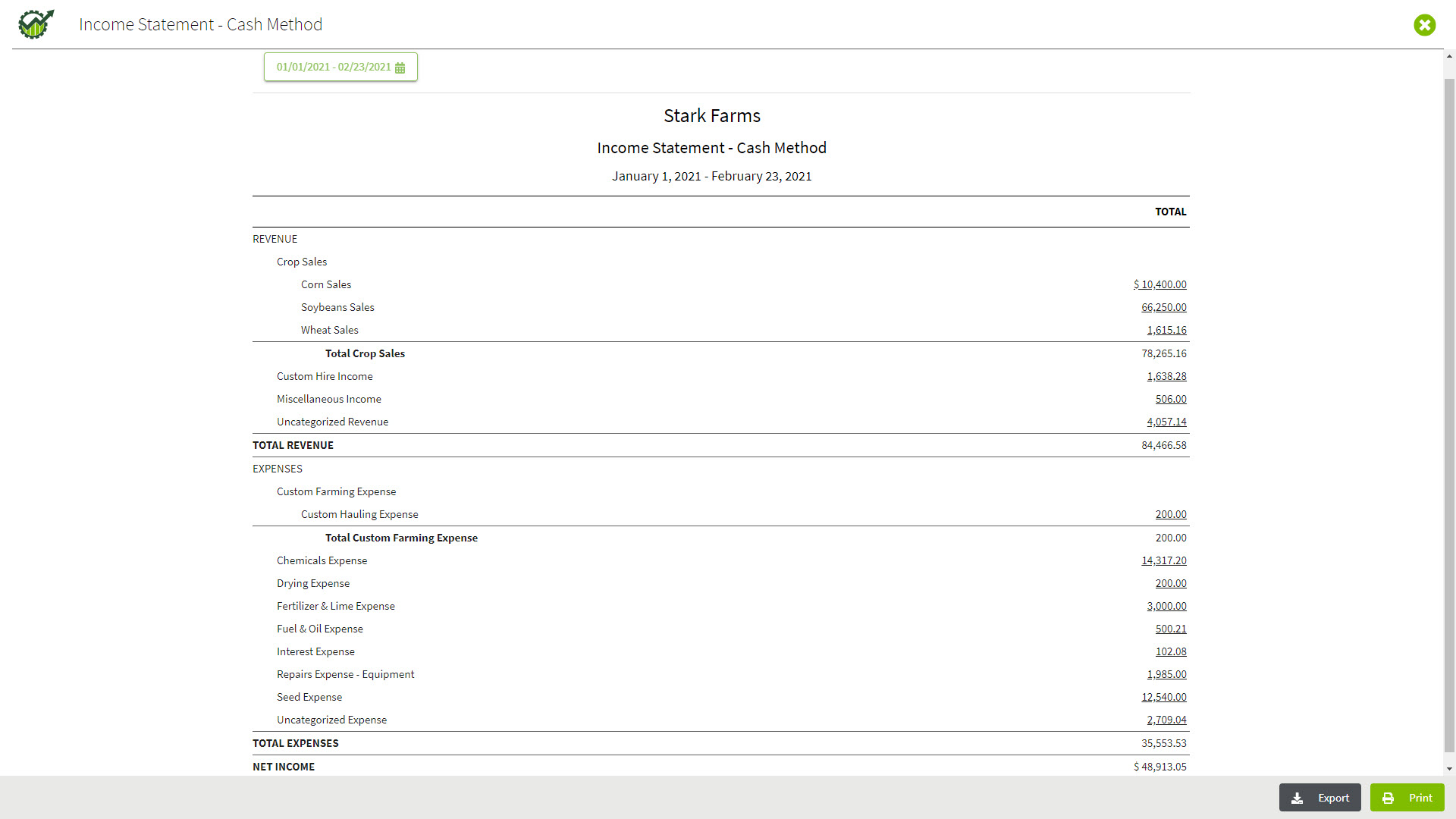Open Soybeans Sales 66,250.00 detail
This screenshot has width=1456, height=819.
point(1163,307)
